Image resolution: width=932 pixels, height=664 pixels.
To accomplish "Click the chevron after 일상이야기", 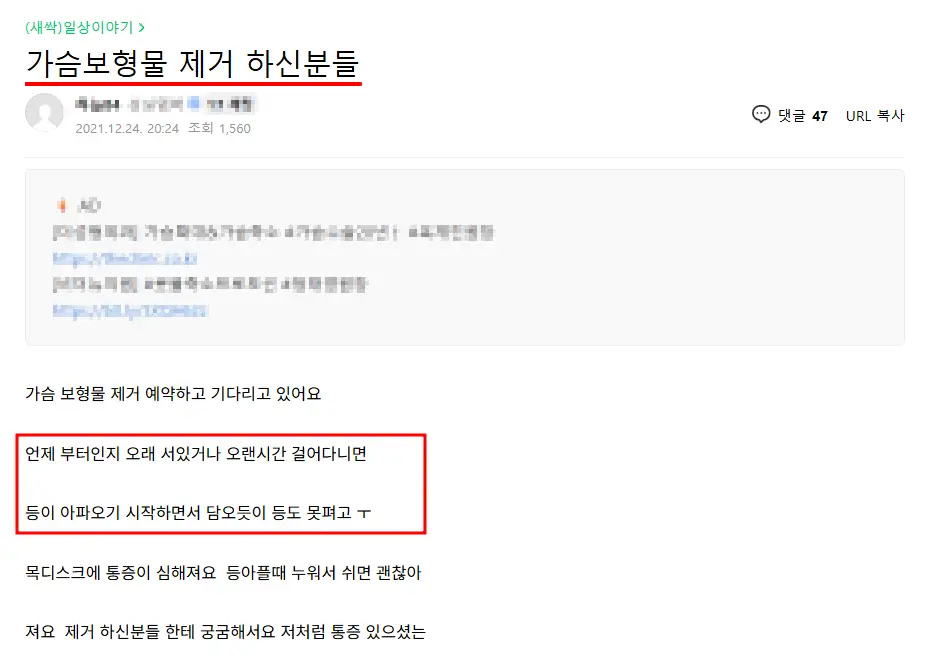I will (x=141, y=27).
